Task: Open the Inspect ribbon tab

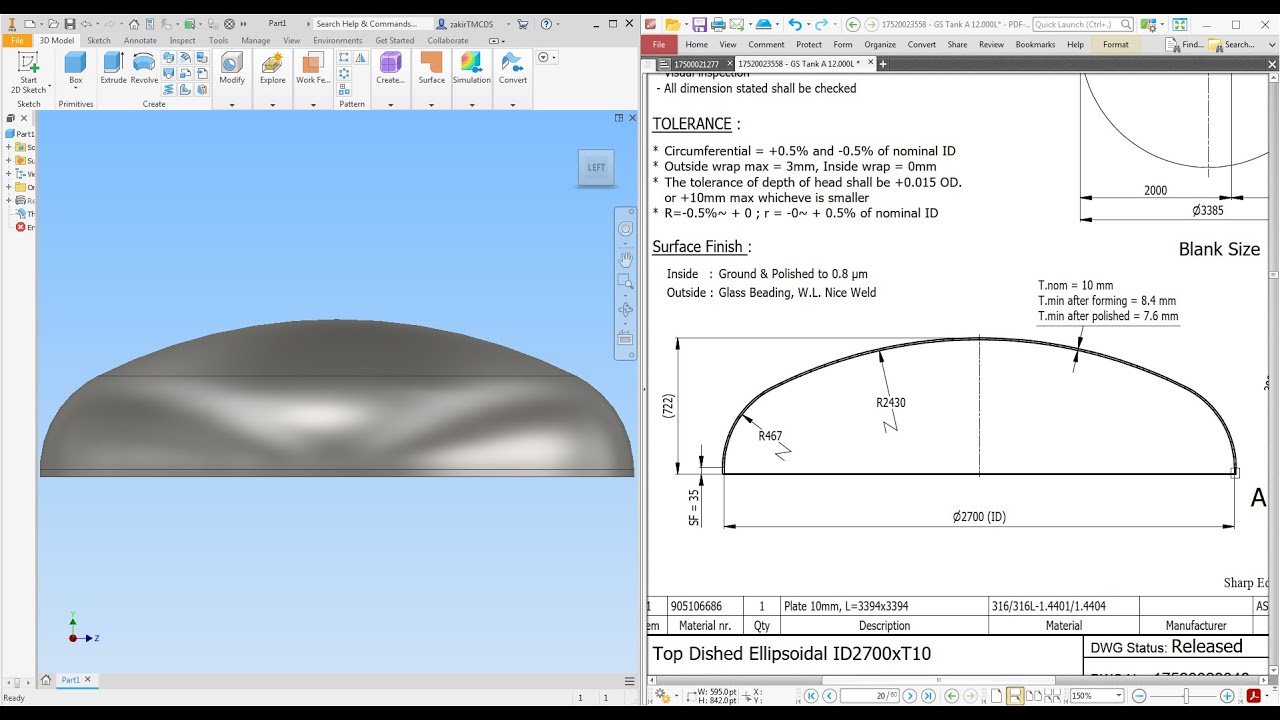Action: (x=183, y=41)
